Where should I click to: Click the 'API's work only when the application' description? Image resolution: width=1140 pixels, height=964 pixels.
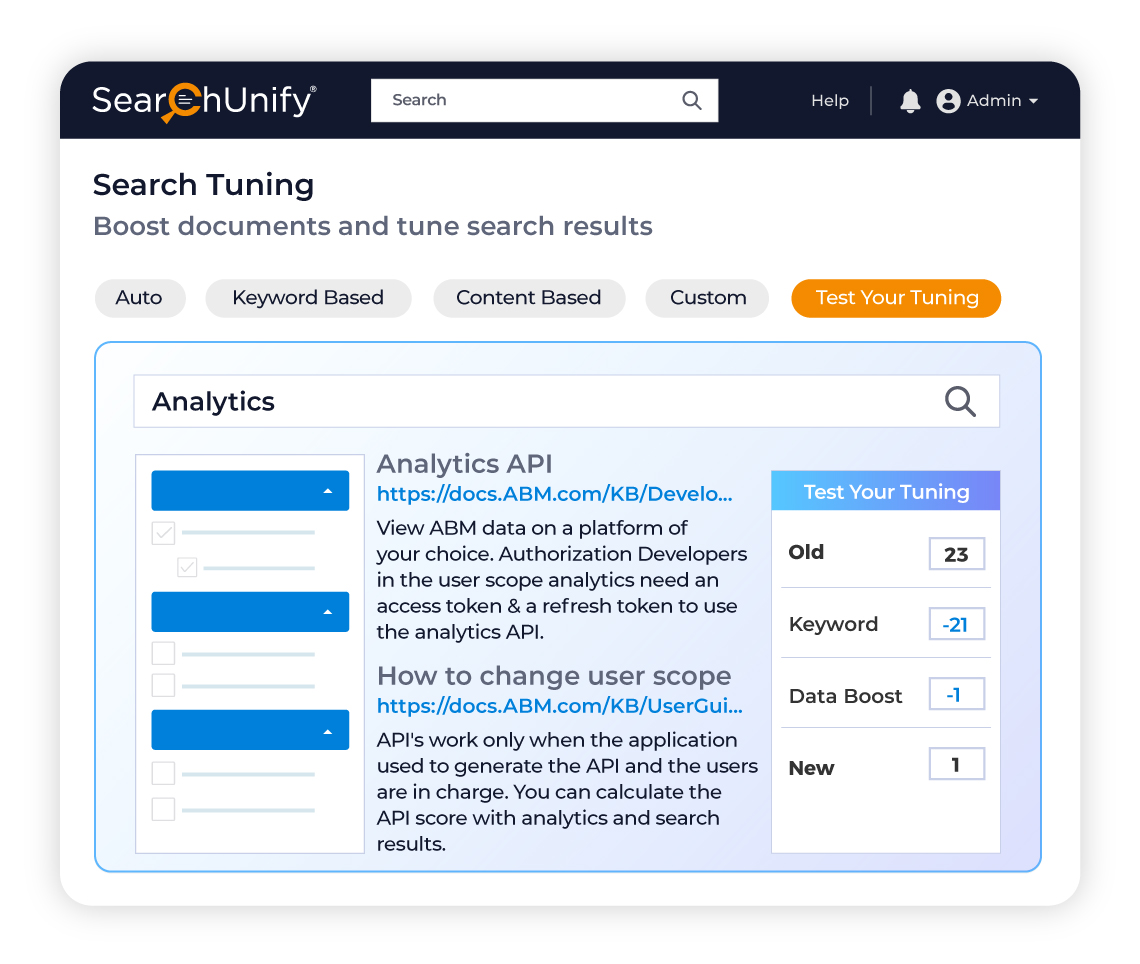567,792
